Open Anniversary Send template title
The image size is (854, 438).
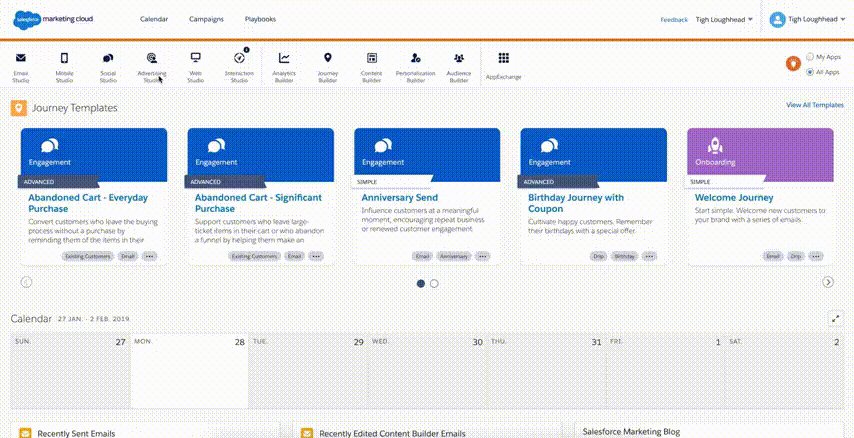pos(400,198)
